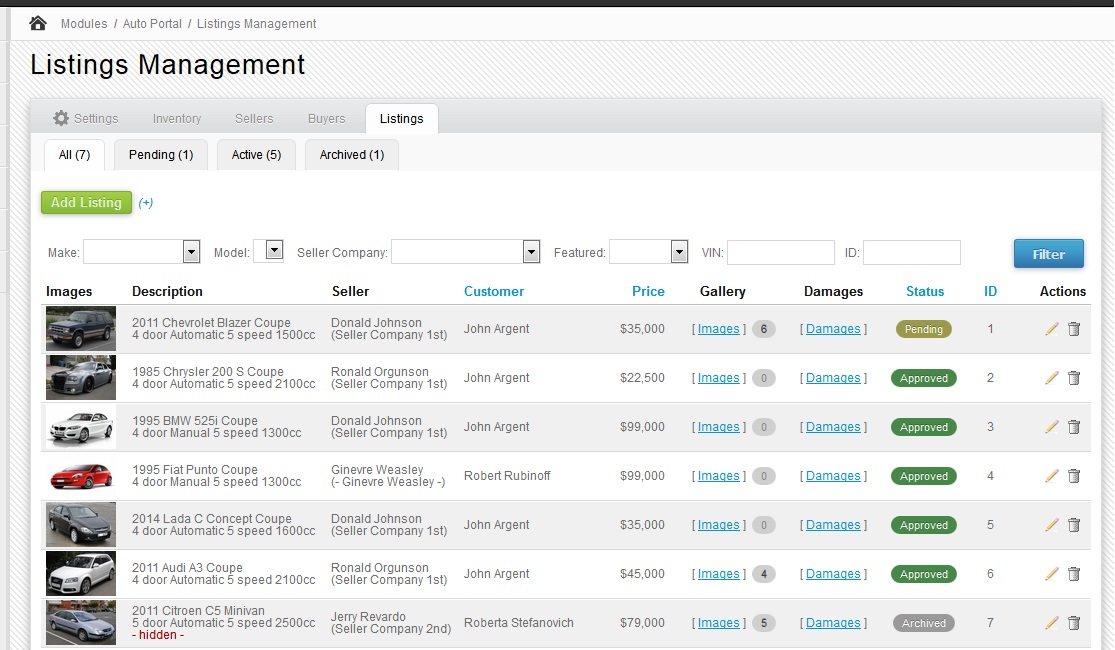The height and width of the screenshot is (650, 1115).
Task: Click the home icon in breadcrumb
Action: click(38, 23)
